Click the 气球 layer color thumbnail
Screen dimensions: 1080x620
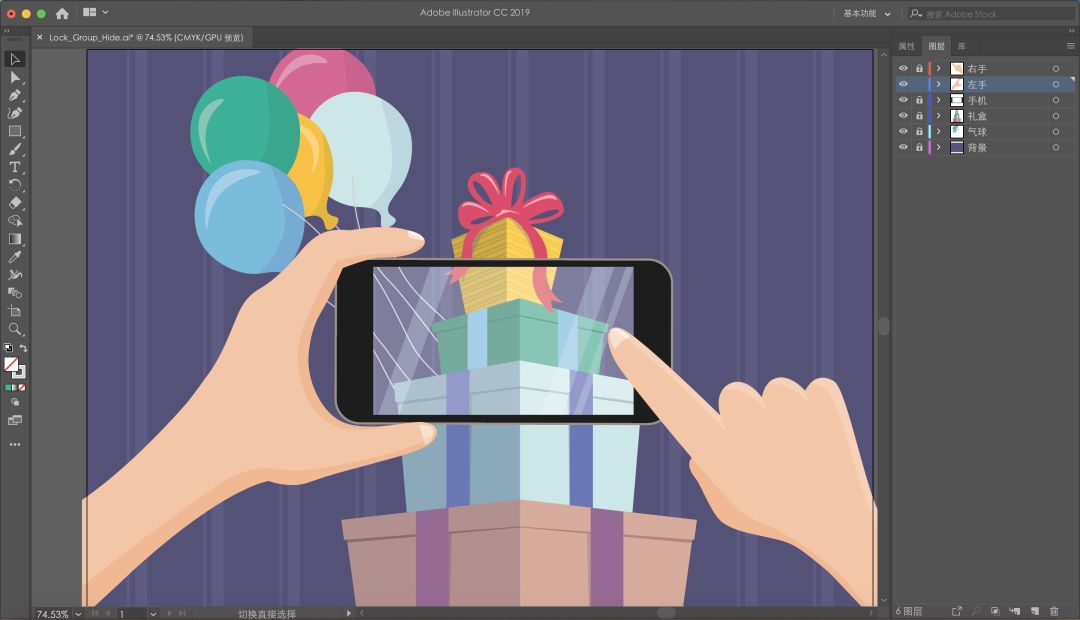pos(957,132)
